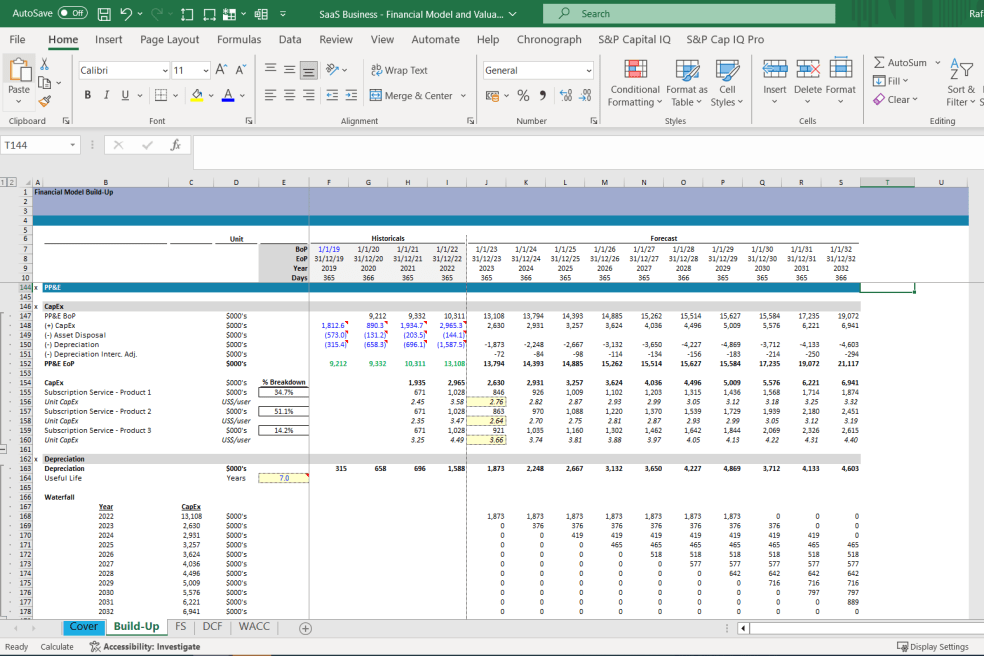Image resolution: width=984 pixels, height=656 pixels.
Task: Add a new worksheet with the plus button
Action: [x=303, y=627]
